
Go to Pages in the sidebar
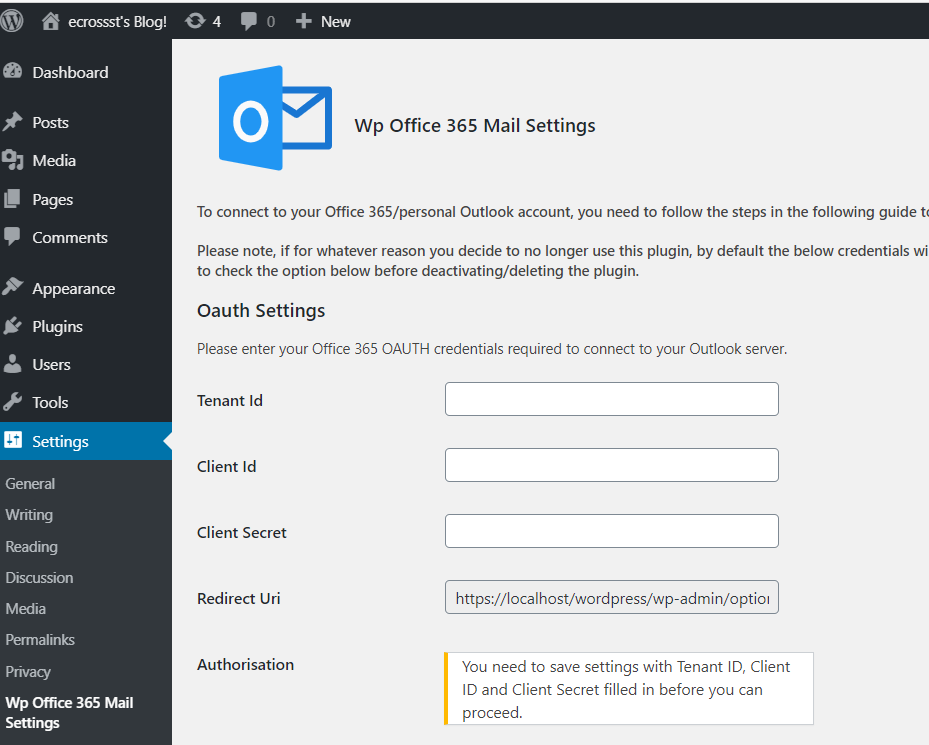(53, 200)
